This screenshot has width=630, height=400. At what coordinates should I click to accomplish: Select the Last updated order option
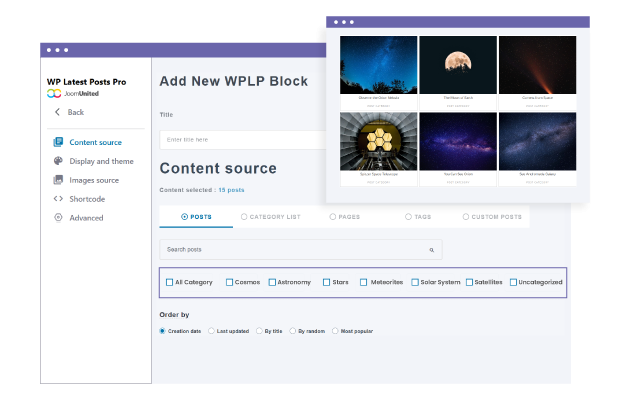(x=211, y=331)
